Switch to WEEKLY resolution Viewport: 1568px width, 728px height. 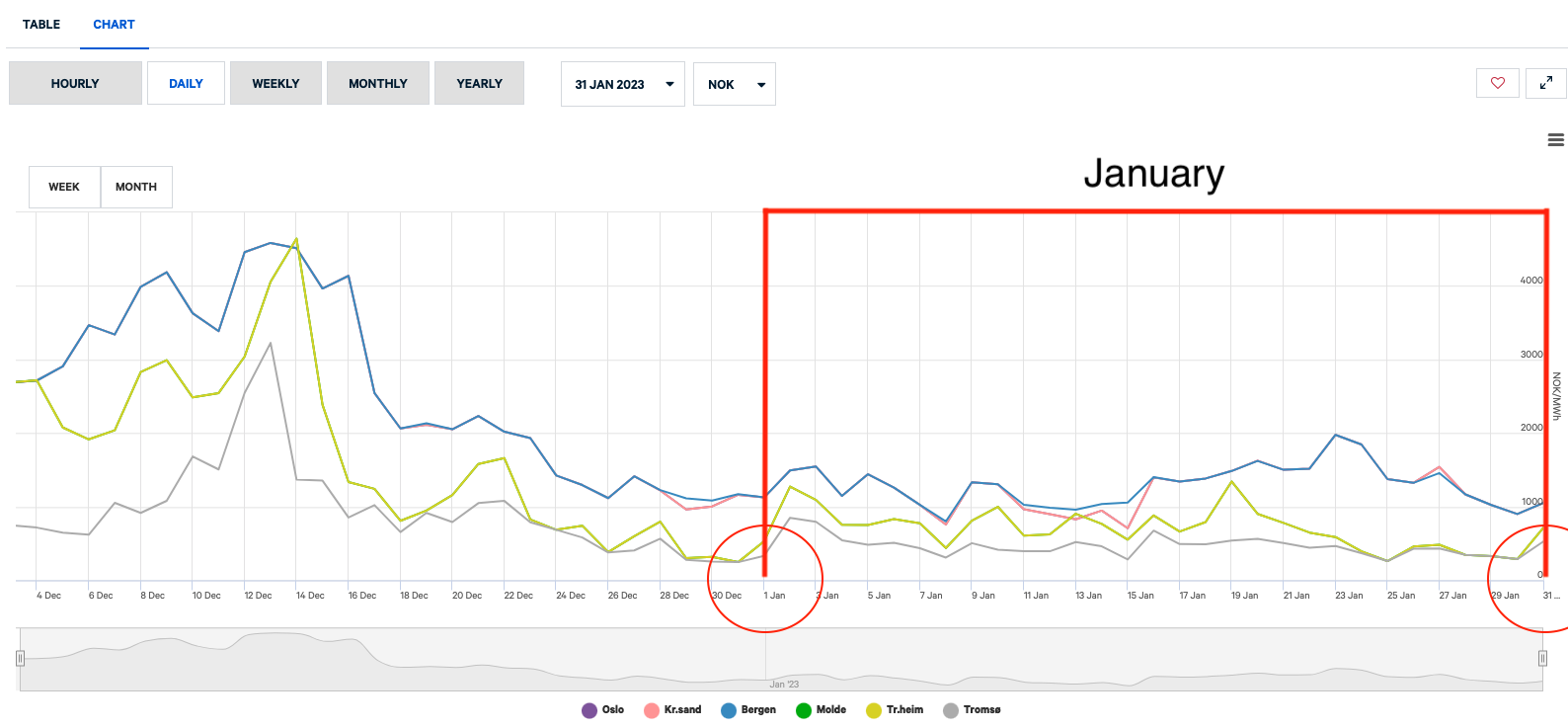coord(275,83)
